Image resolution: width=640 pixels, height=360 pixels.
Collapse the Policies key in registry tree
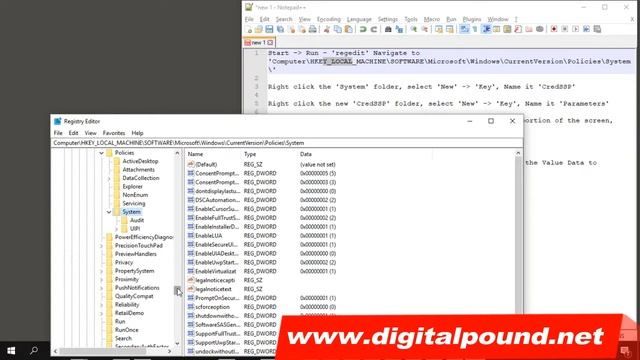[x=101, y=153]
